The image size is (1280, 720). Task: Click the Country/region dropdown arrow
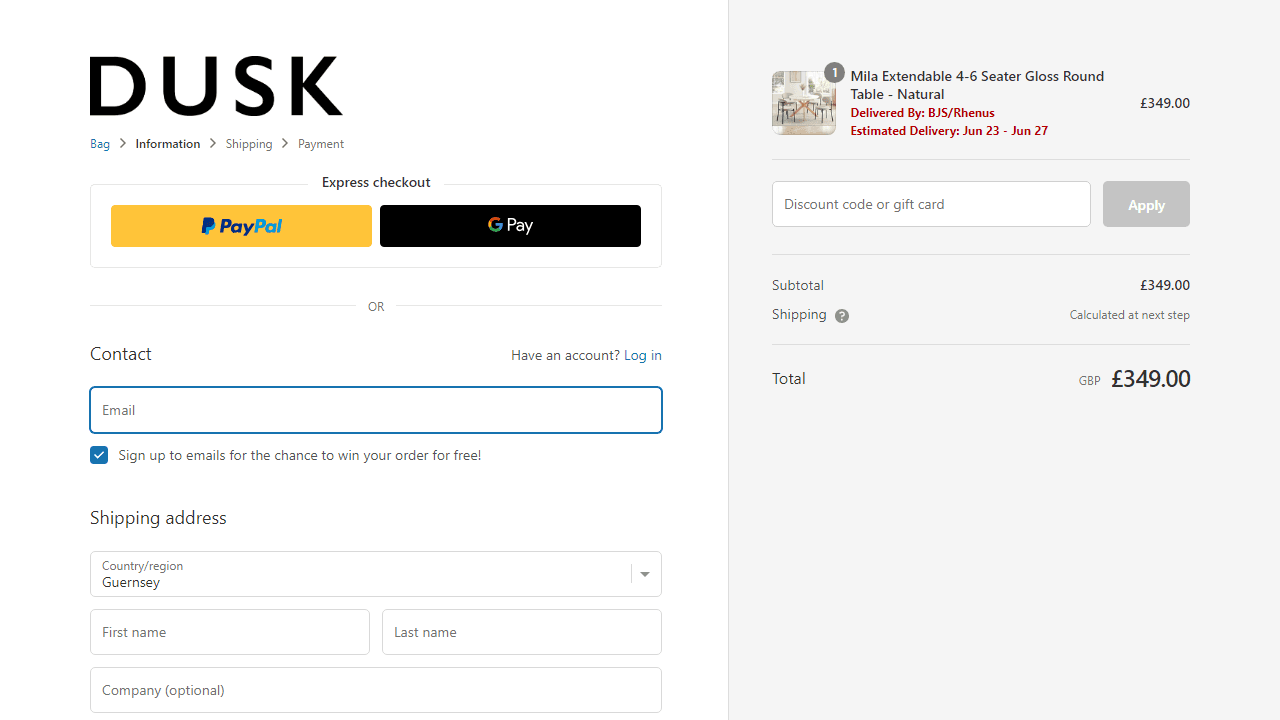coord(645,574)
